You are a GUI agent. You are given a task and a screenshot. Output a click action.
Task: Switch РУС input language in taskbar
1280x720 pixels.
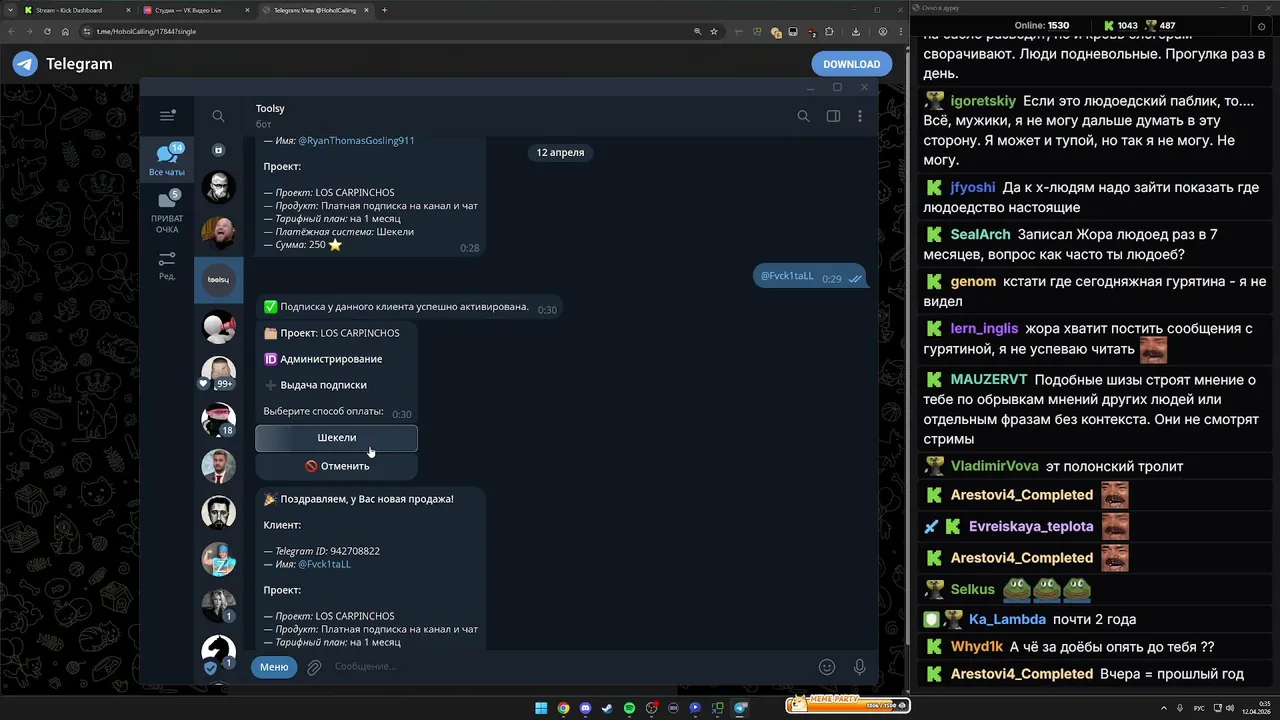[x=1199, y=708]
